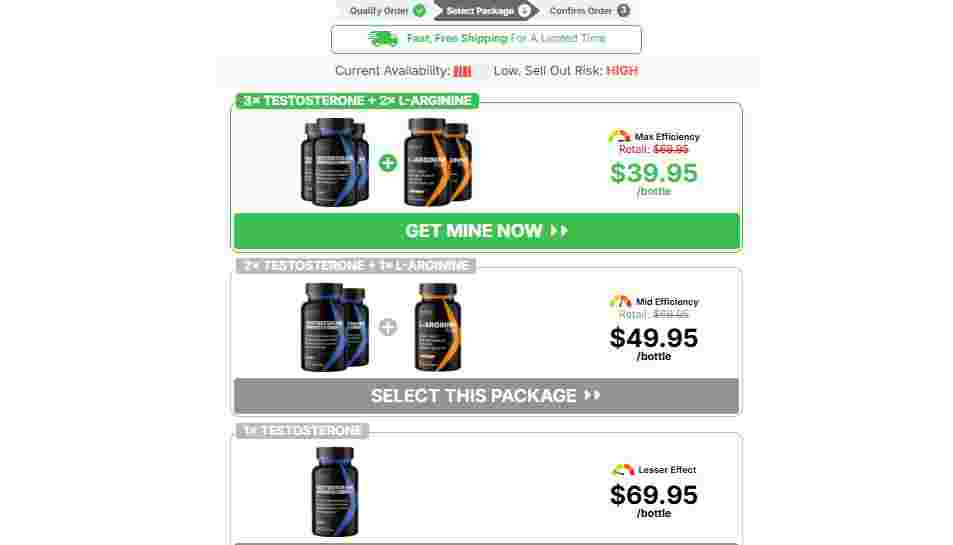Click the red availability bars indicator

tap(462, 71)
